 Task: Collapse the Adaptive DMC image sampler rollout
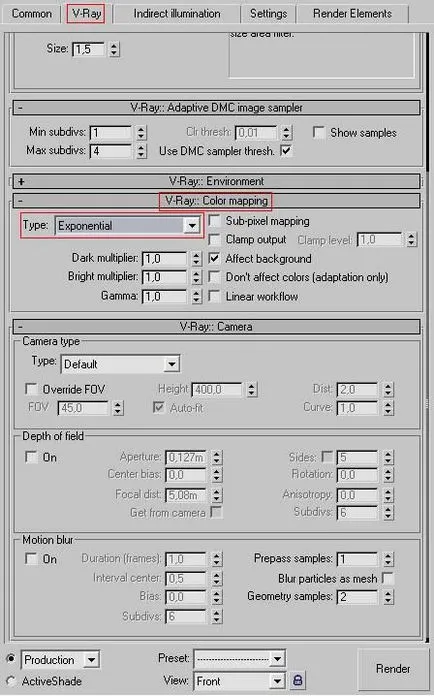(217, 108)
